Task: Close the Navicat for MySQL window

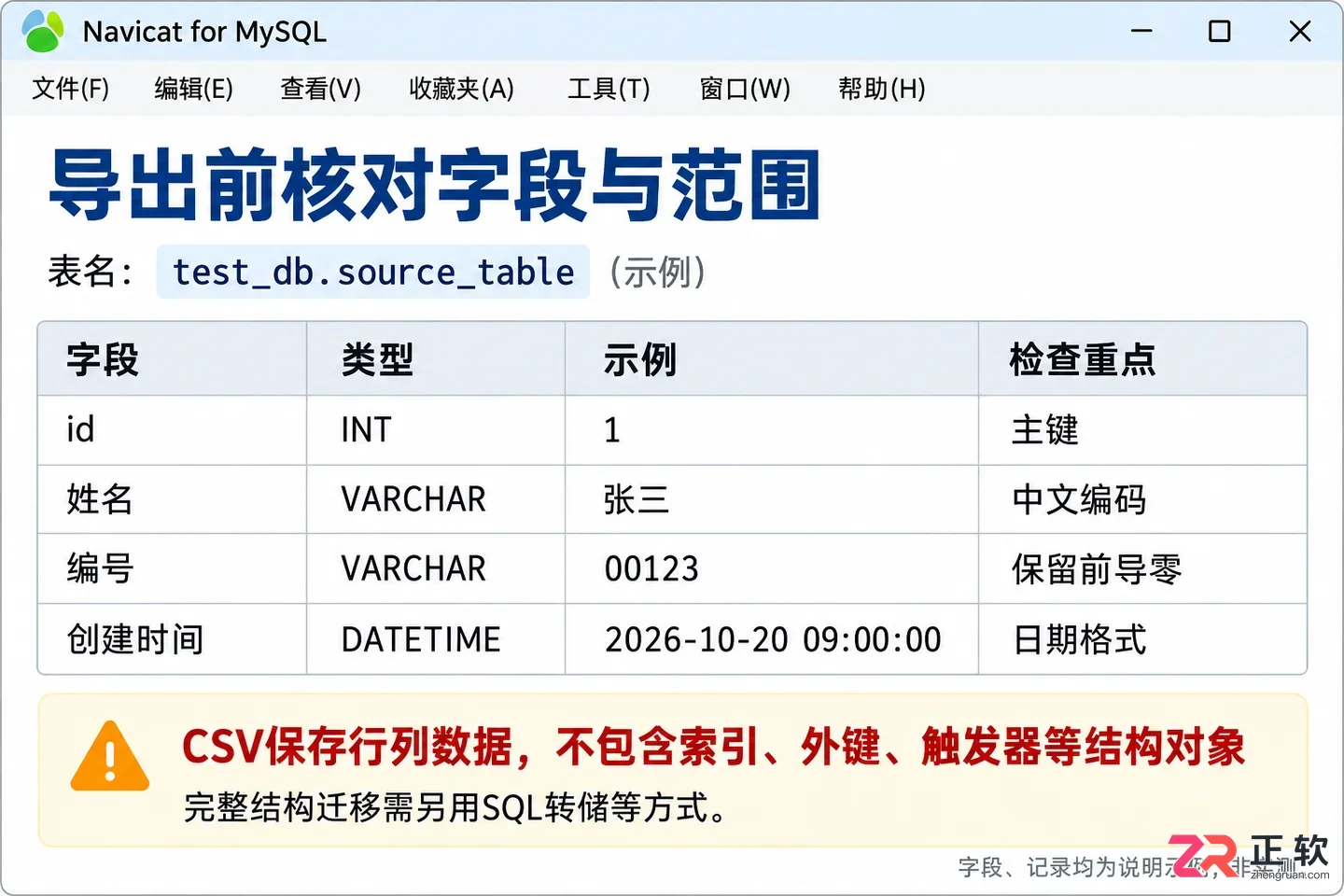Action: (x=1299, y=31)
